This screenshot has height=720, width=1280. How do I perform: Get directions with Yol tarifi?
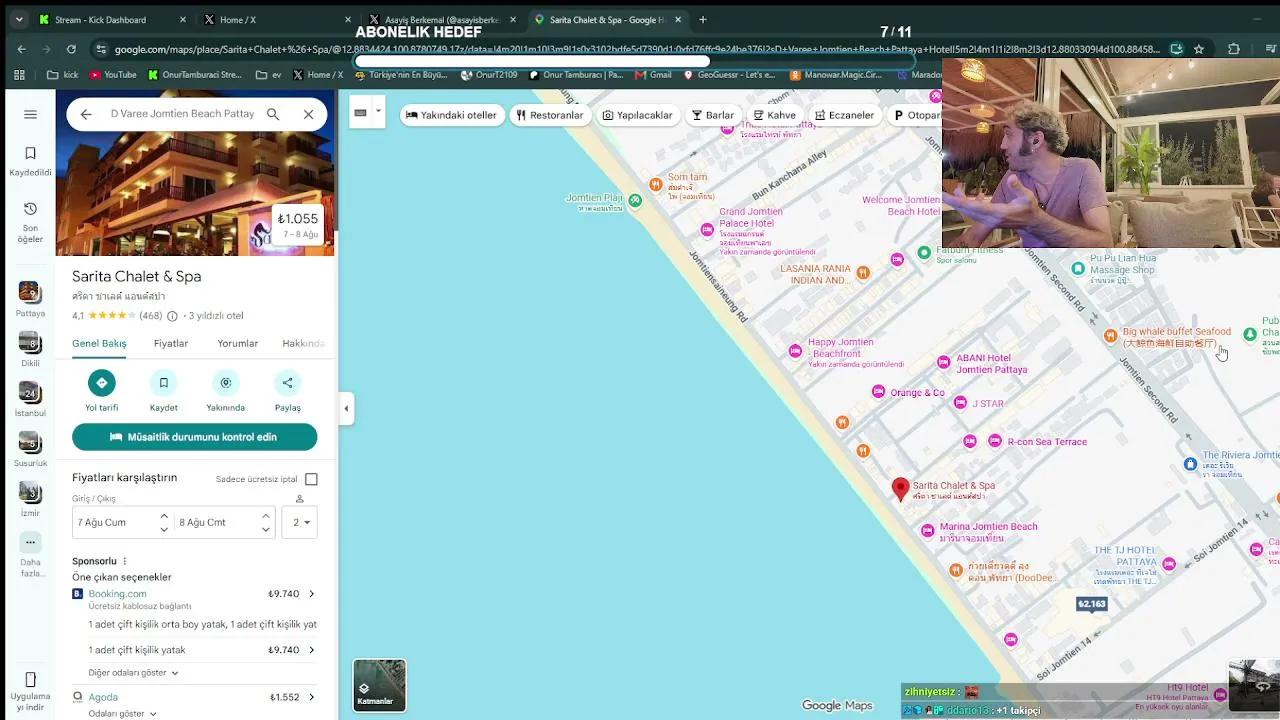click(101, 390)
